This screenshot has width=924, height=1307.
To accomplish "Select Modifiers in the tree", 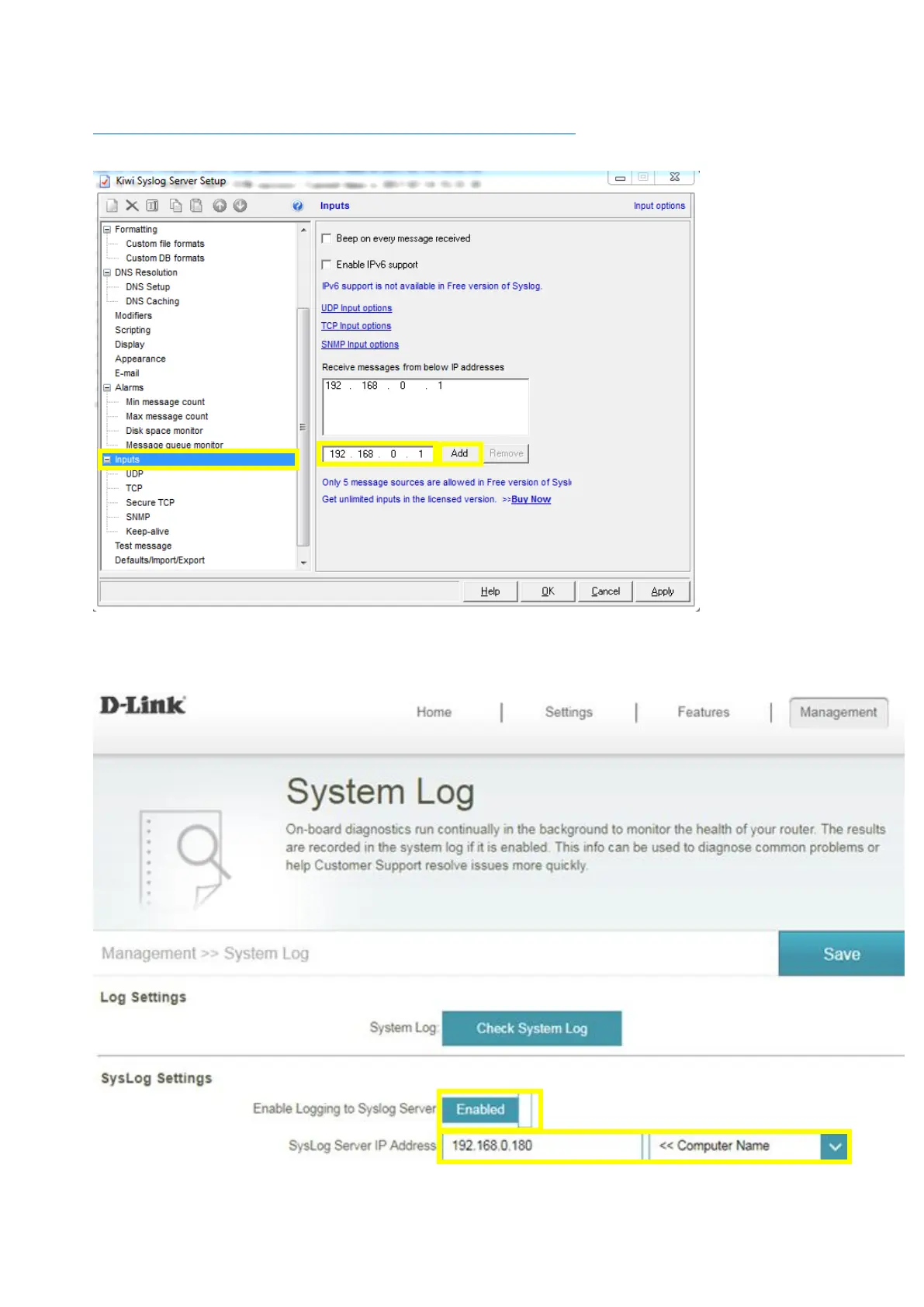I will (133, 316).
